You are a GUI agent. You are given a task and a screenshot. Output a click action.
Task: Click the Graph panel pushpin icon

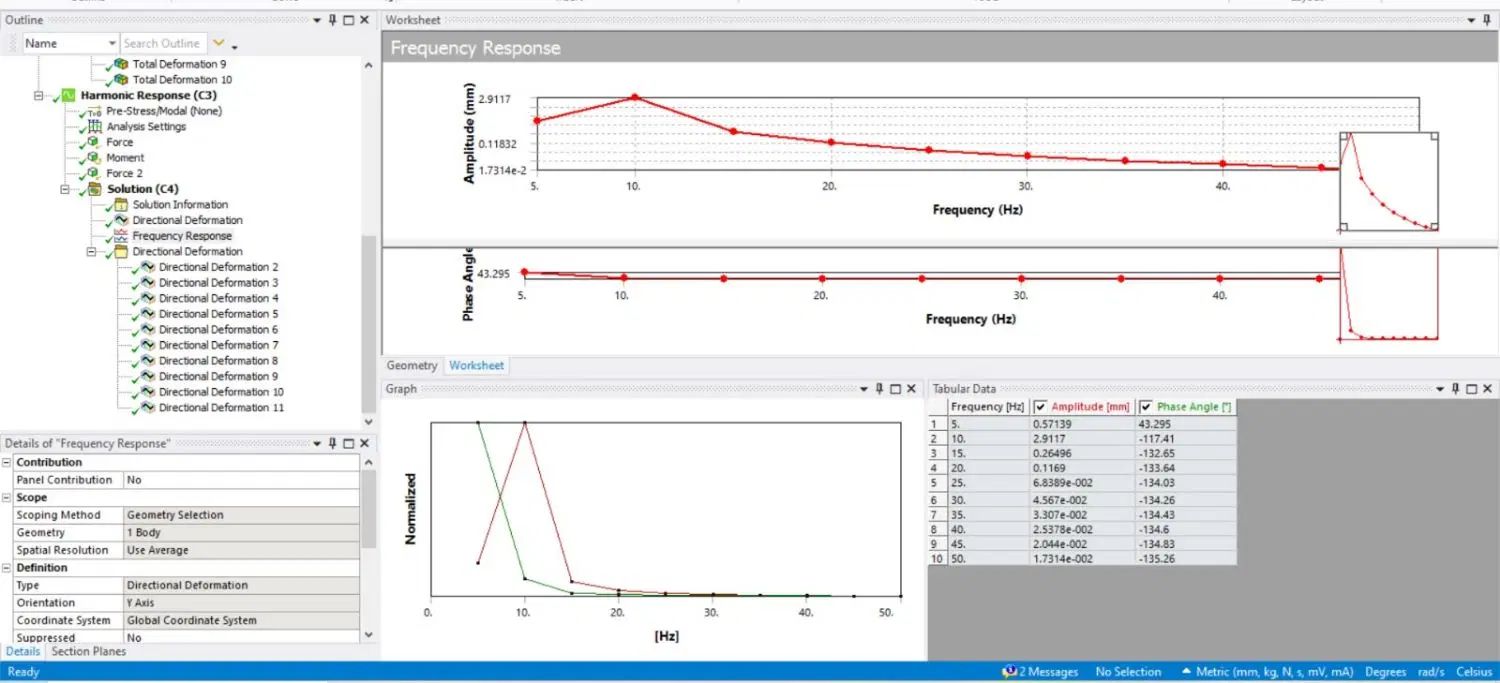click(879, 389)
